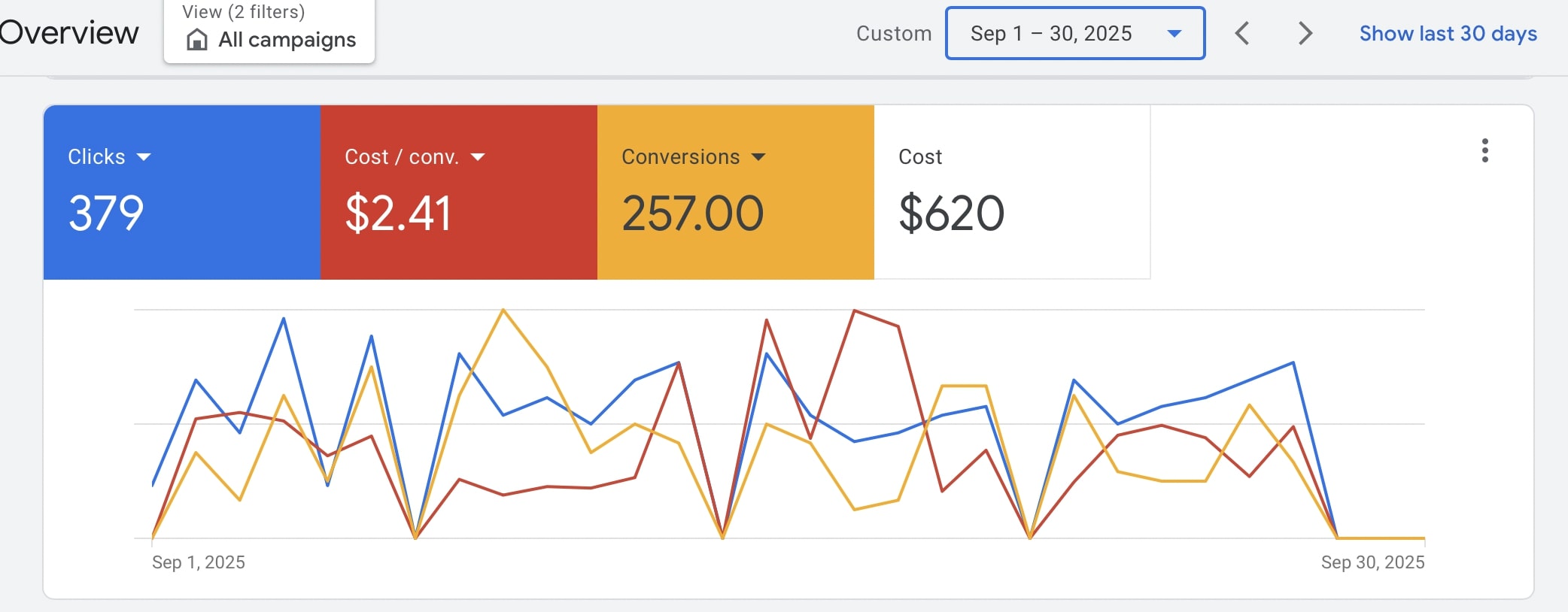
Task: Click the highest peak of the yellow line
Action: [503, 310]
